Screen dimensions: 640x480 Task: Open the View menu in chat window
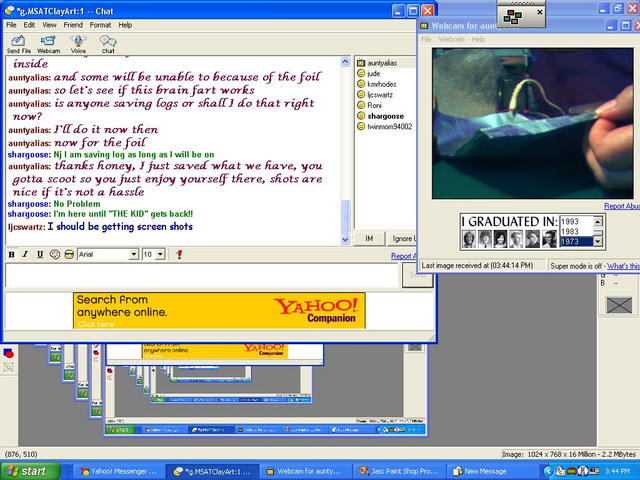point(49,25)
